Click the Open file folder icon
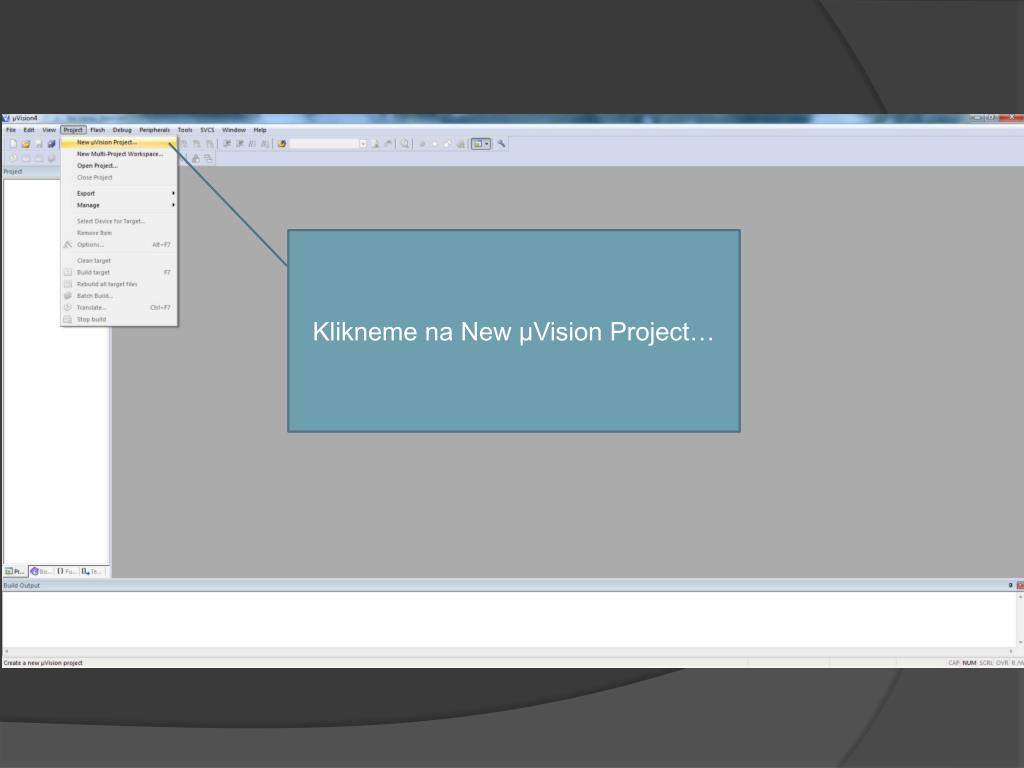The image size is (1024, 768). [25, 144]
